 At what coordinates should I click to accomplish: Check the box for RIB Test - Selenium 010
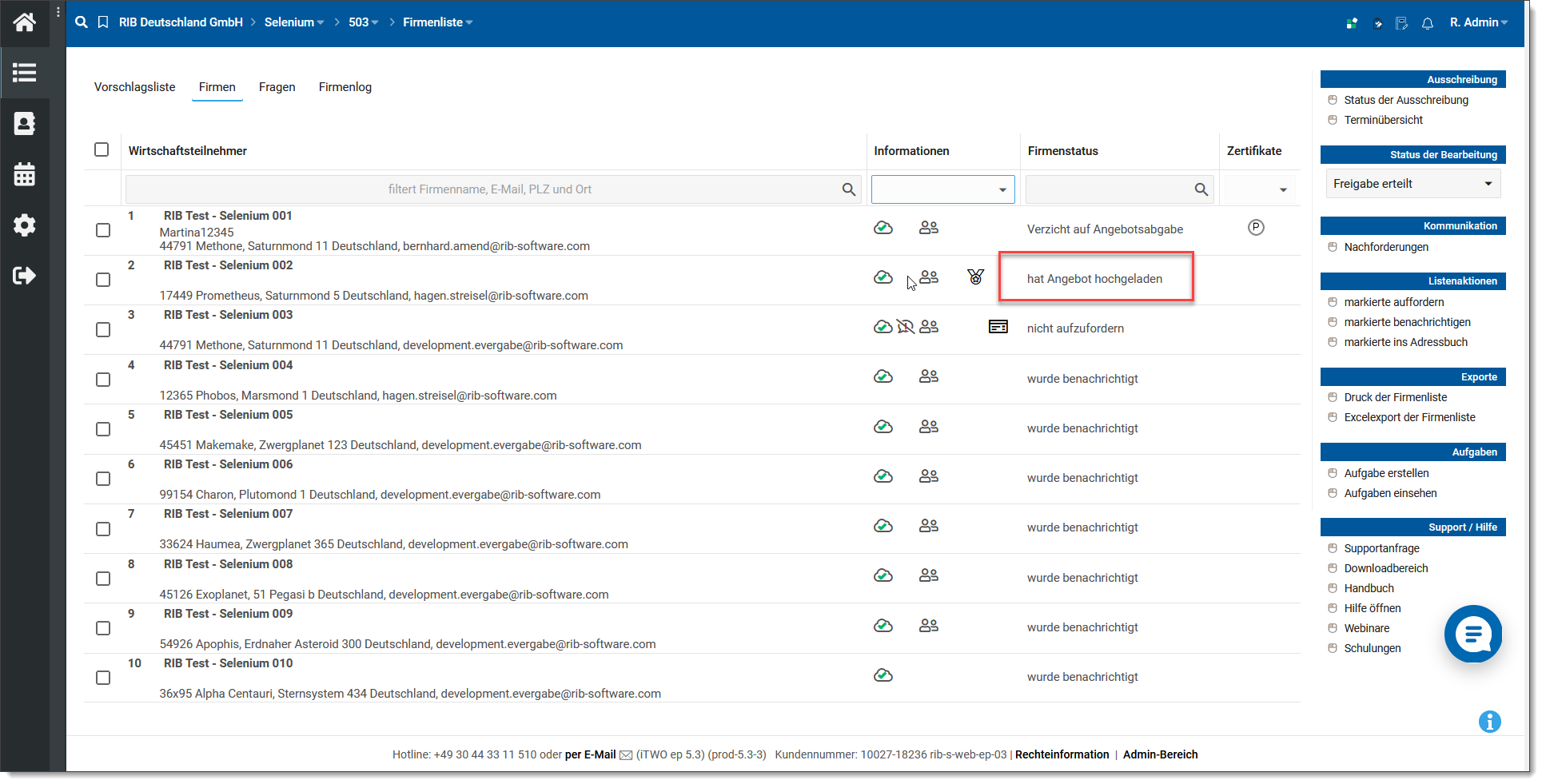coord(103,678)
